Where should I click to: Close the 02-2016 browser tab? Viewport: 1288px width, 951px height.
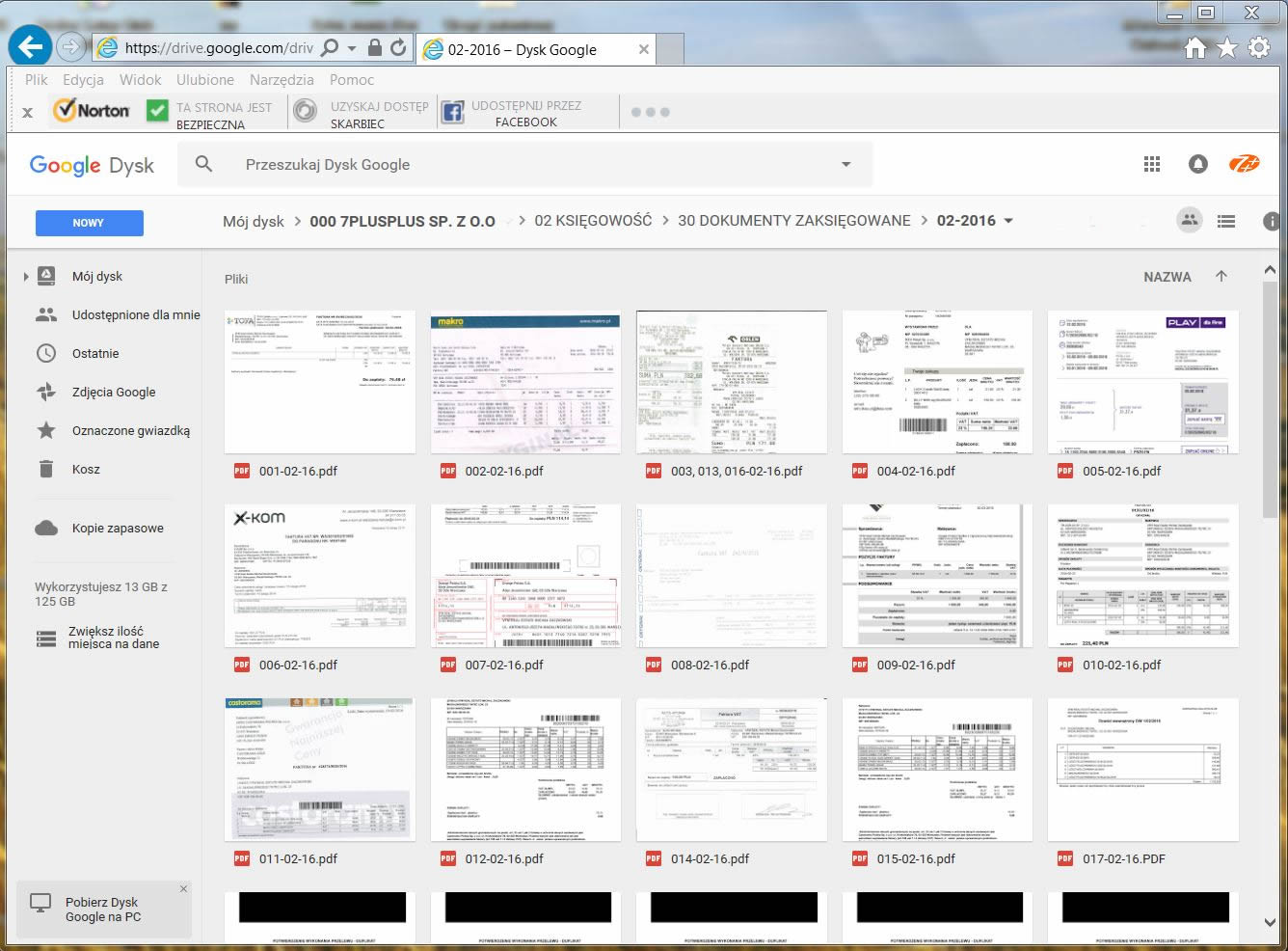[644, 49]
